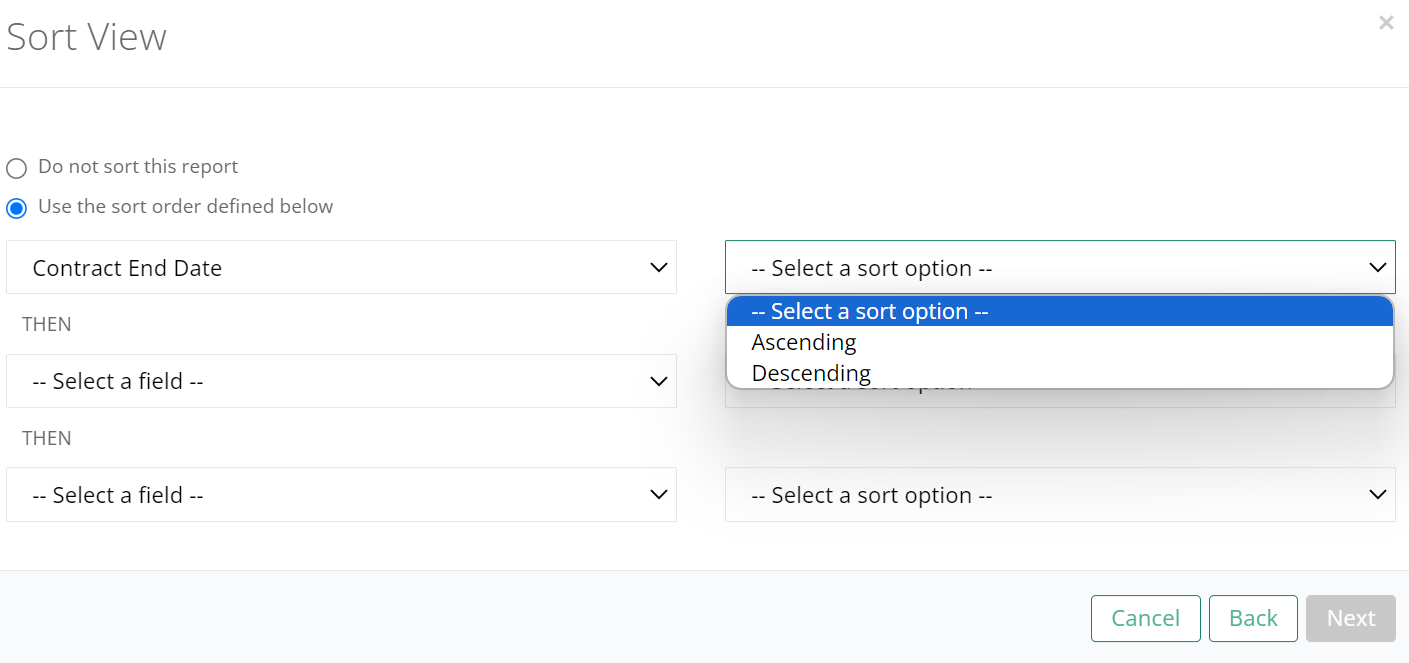Screen dimensions: 1409x663
Task: Go back with the Back button
Action: pos(1253,618)
